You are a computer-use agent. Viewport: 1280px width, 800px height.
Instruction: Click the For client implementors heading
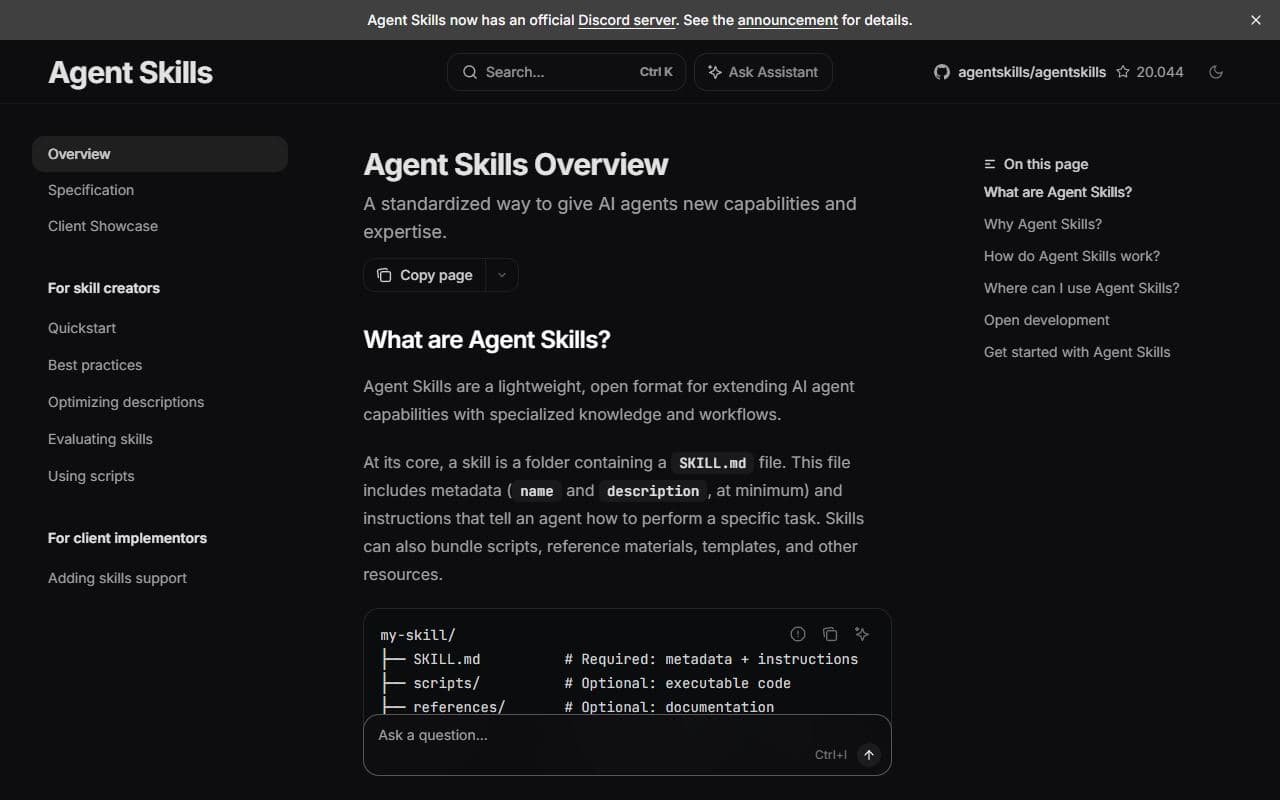point(128,538)
